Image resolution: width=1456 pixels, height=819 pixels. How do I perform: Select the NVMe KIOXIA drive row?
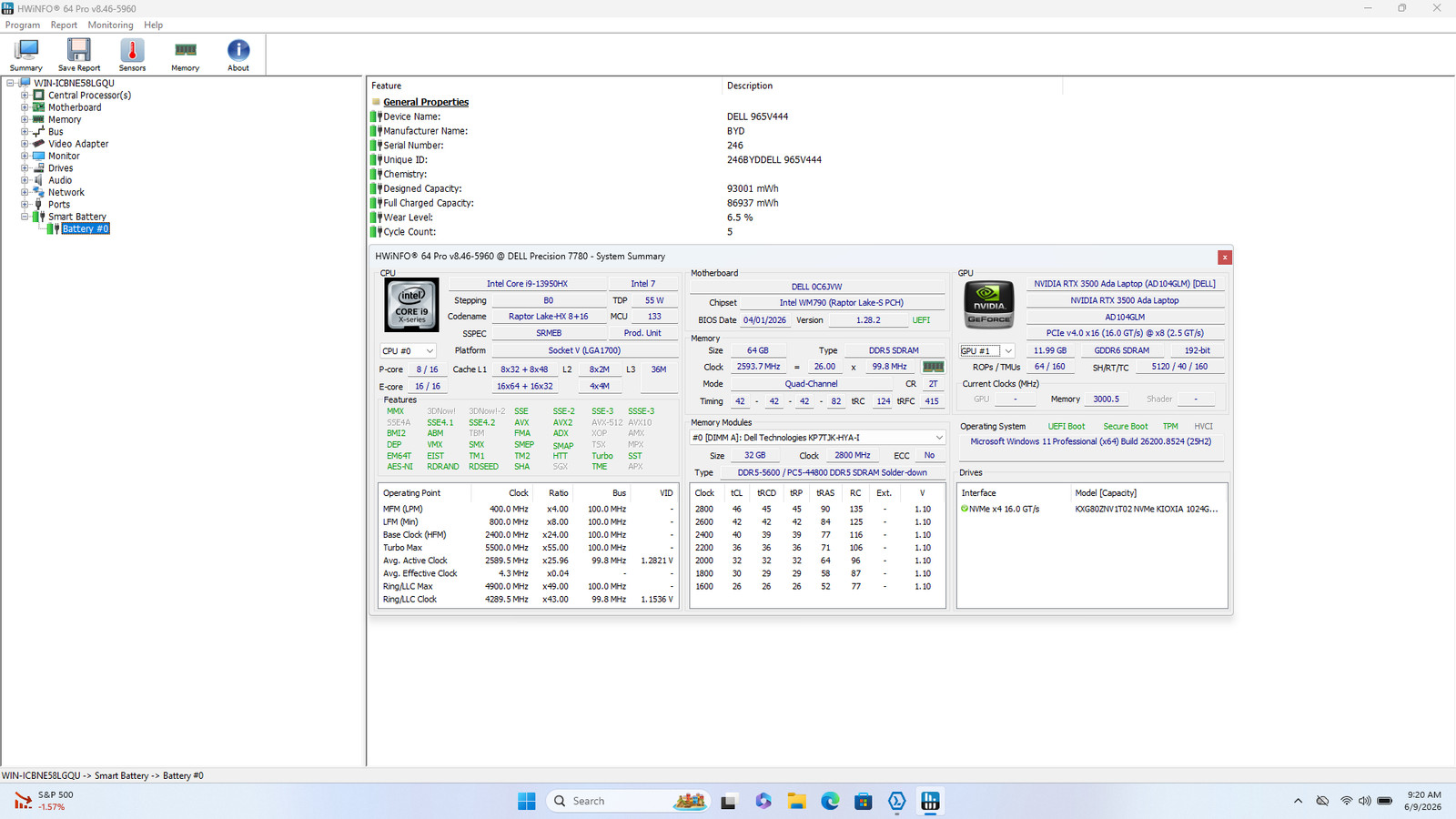(1091, 509)
